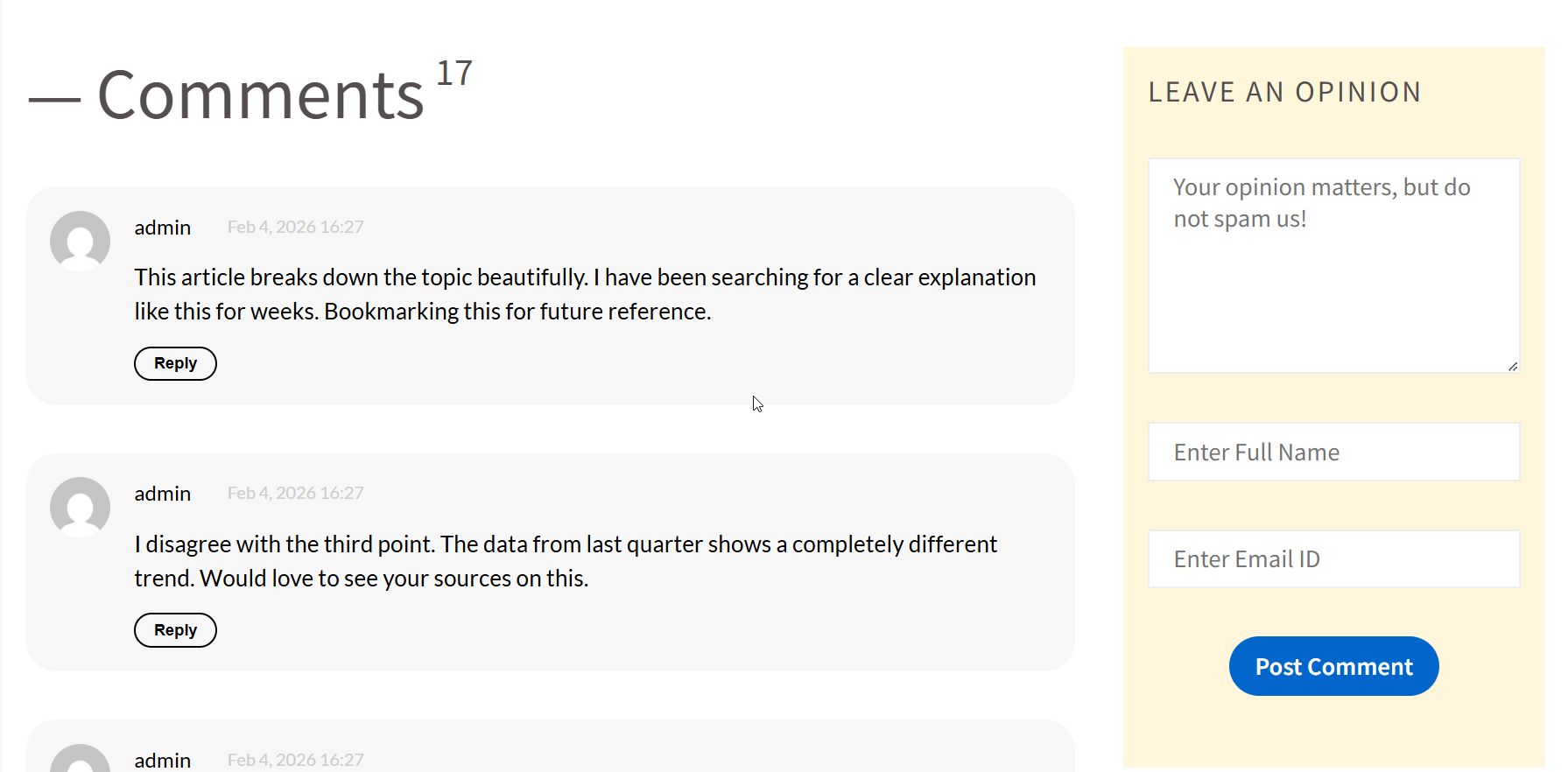
Task: Click the first comment's Feb 4 timestamp
Action: click(x=295, y=227)
